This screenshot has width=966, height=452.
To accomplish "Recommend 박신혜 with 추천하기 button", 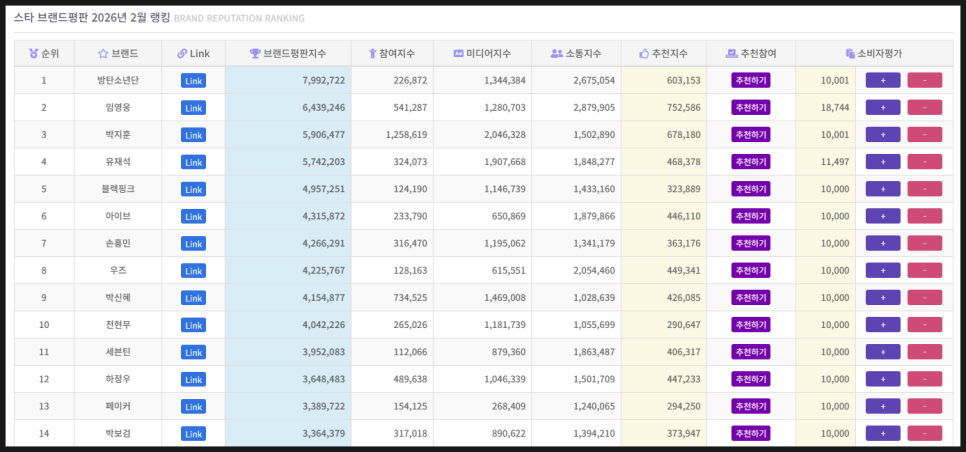I will pyautogui.click(x=751, y=297).
